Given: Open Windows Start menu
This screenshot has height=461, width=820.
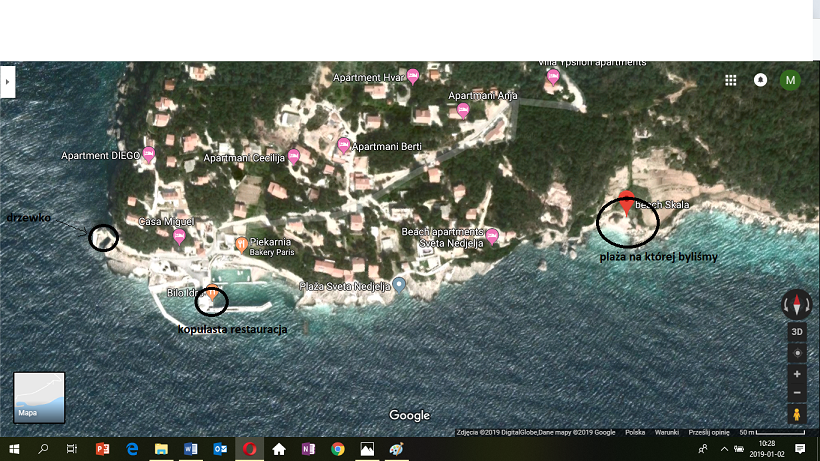Looking at the screenshot, I should coord(14,449).
